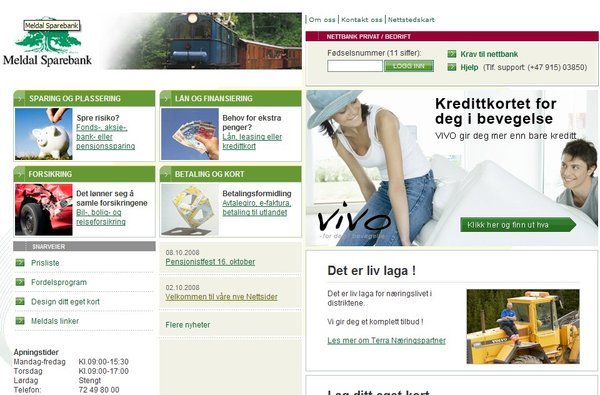The width and height of the screenshot is (600, 395).
Task: Click arrow icon in Lån og finansiering header
Action: point(165,98)
